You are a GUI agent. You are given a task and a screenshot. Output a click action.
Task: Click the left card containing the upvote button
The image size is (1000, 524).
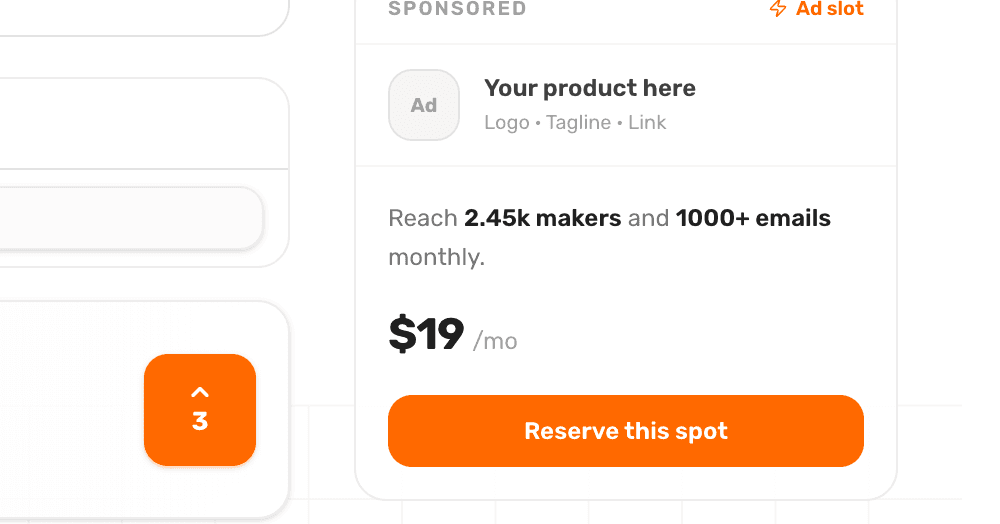[x=70, y=410]
